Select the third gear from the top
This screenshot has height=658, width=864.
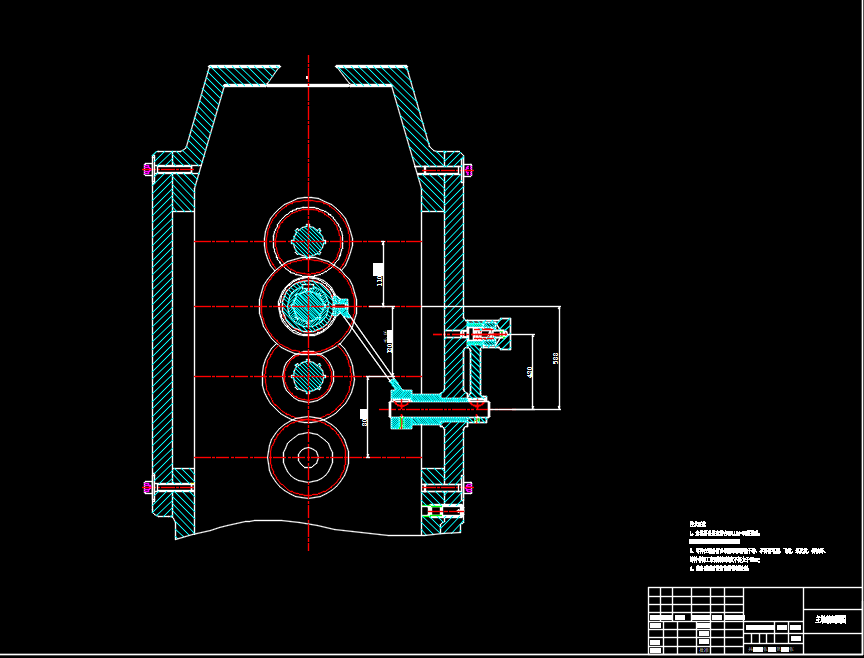point(308,377)
